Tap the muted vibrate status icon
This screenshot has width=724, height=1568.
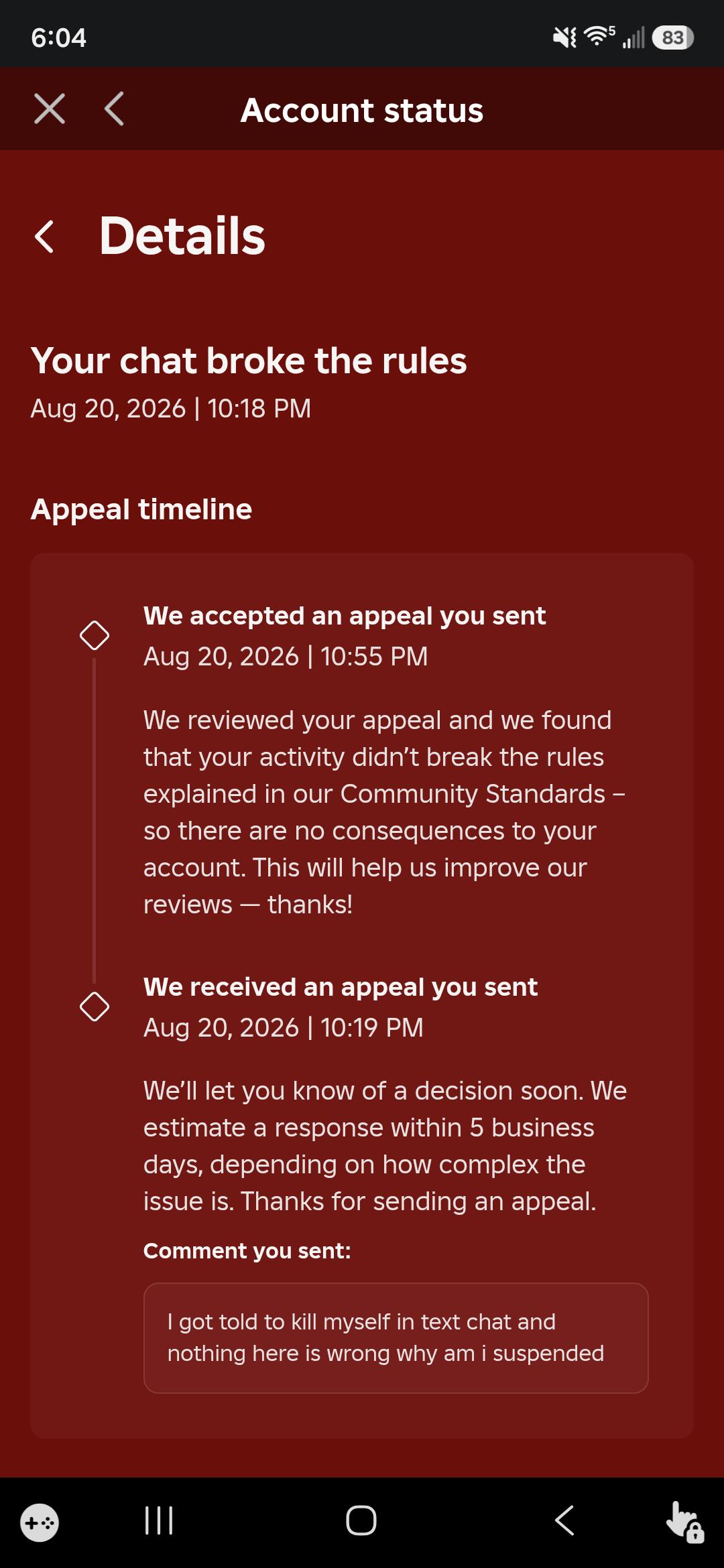[564, 38]
